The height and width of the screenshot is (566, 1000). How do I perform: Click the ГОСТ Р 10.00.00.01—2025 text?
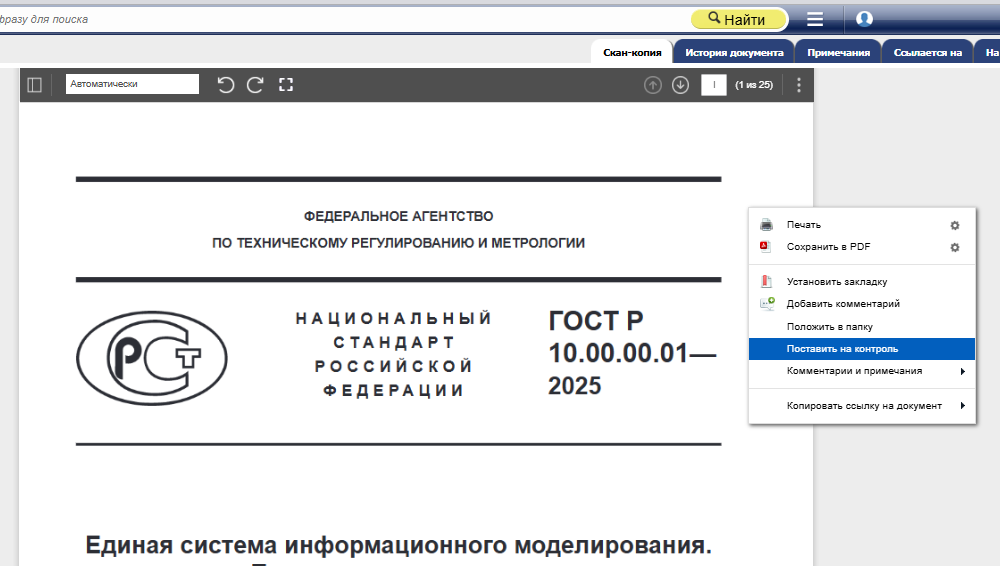(631, 353)
